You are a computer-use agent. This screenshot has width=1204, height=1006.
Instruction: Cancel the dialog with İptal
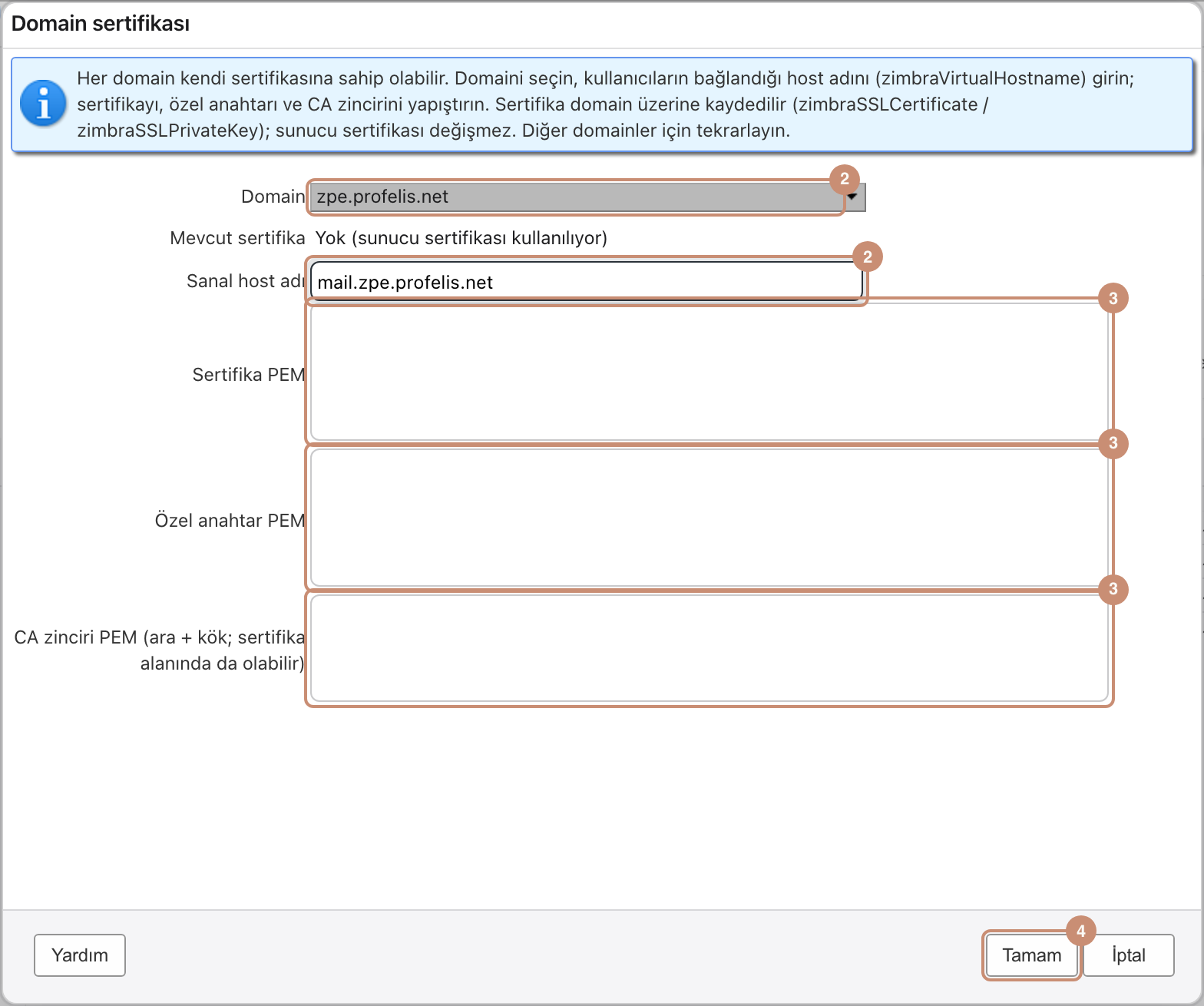[x=1129, y=955]
